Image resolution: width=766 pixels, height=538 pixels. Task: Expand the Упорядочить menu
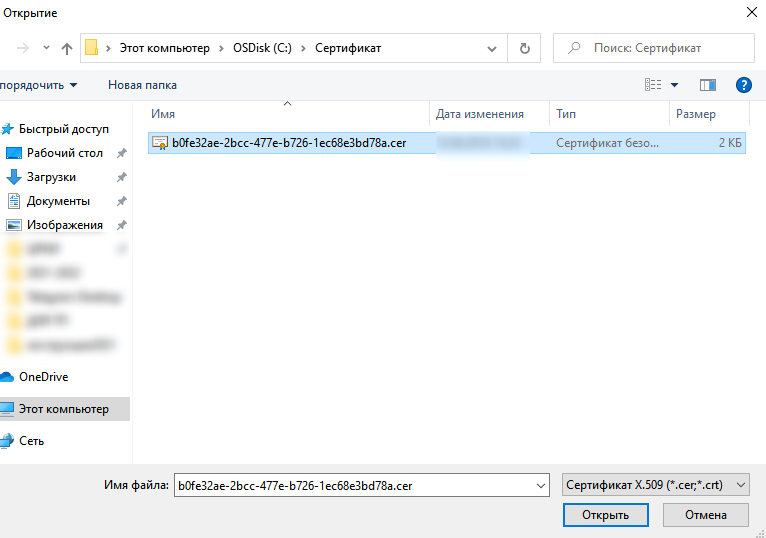[38, 86]
